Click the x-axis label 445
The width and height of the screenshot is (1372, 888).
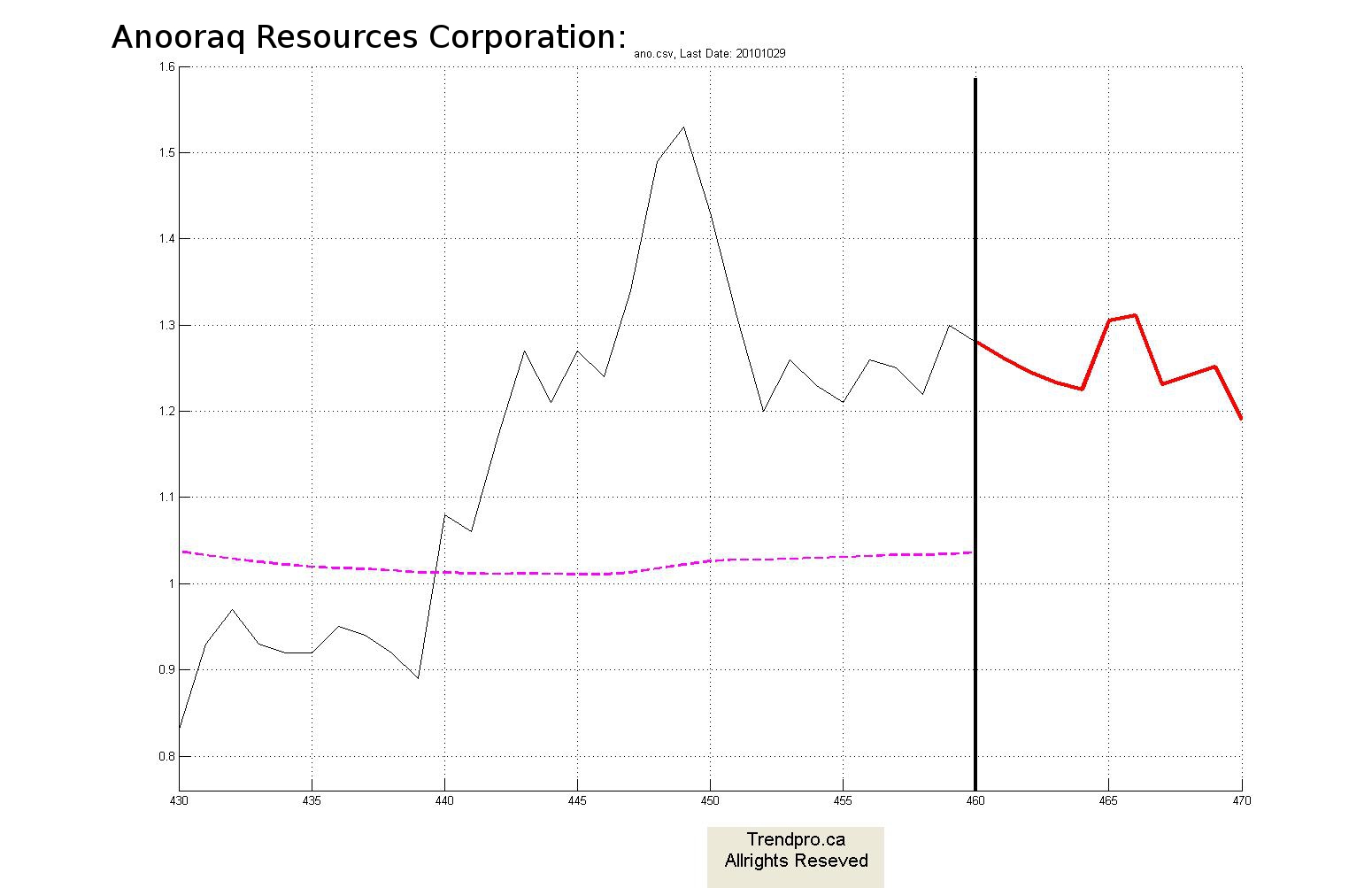tap(577, 801)
